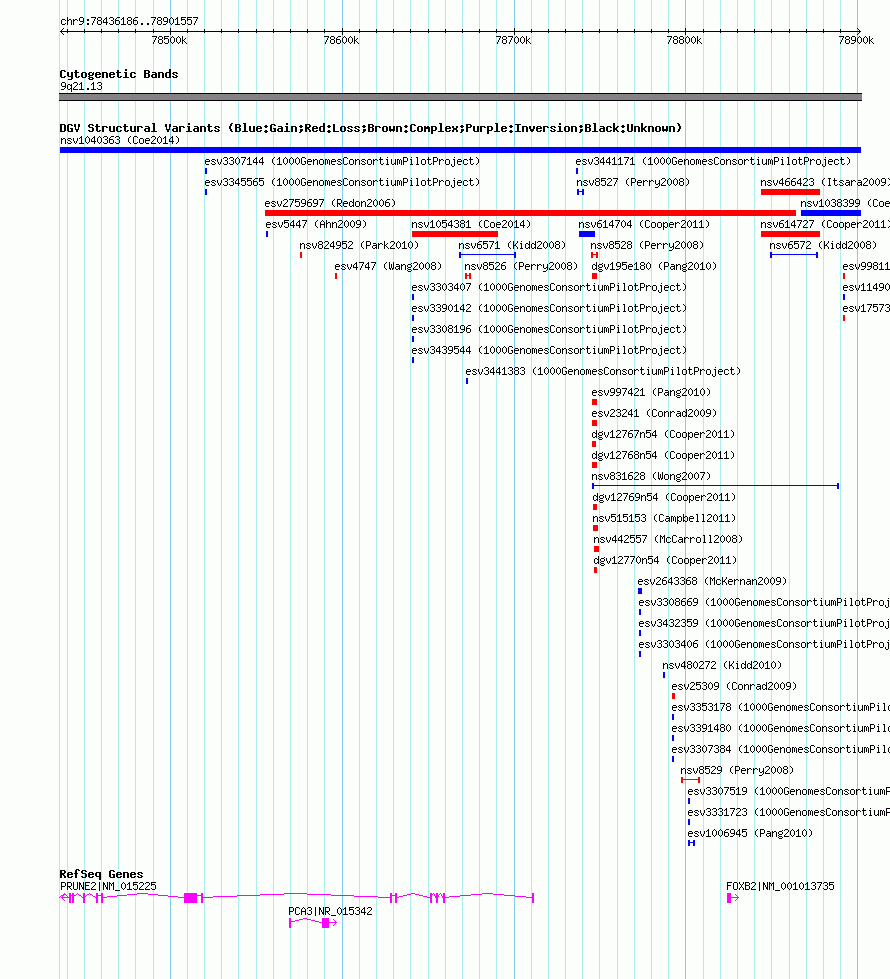890x979 pixels.
Task: Click the nsv480272 (Kidd2010) label
Action: click(x=722, y=666)
